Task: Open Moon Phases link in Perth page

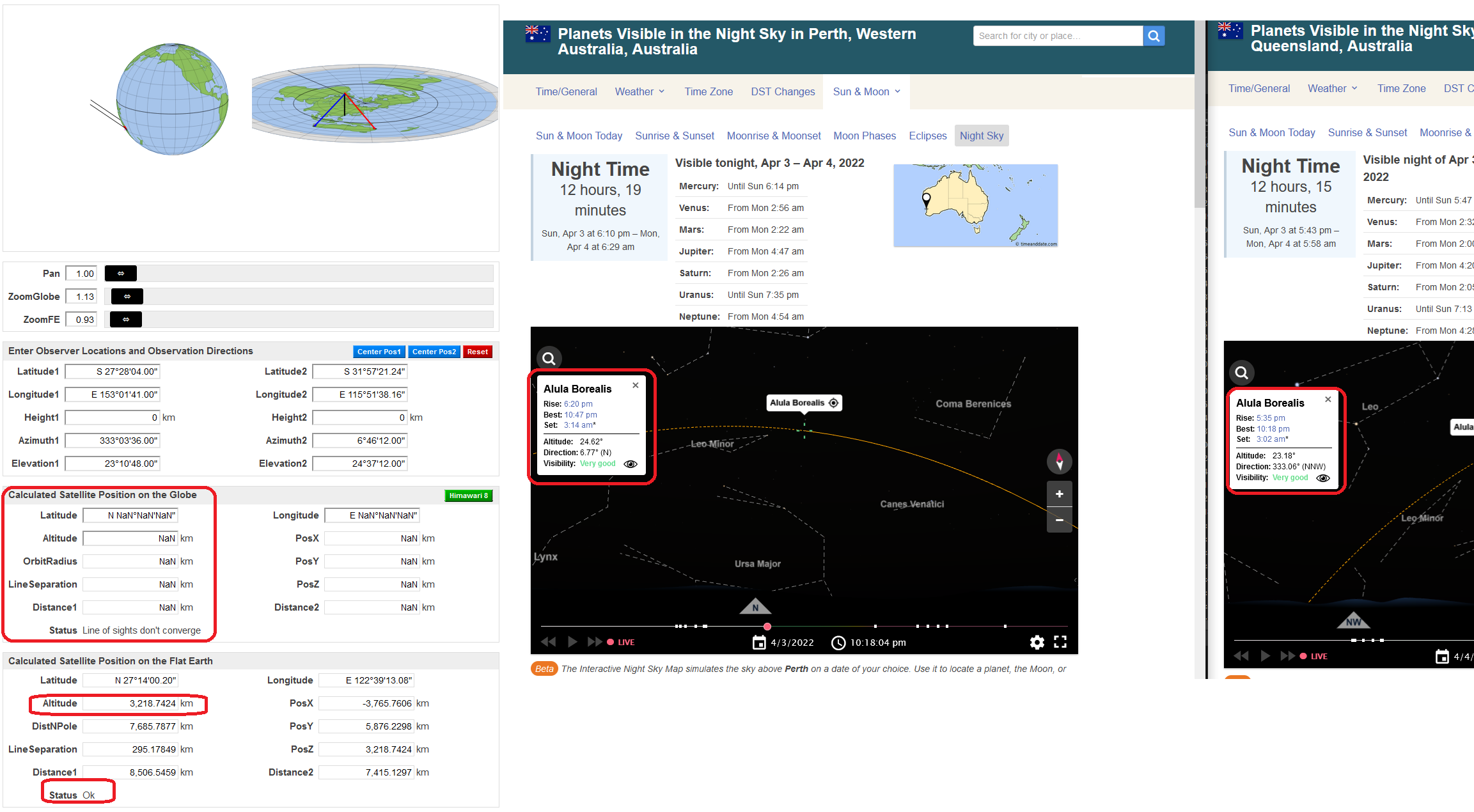Action: click(865, 136)
